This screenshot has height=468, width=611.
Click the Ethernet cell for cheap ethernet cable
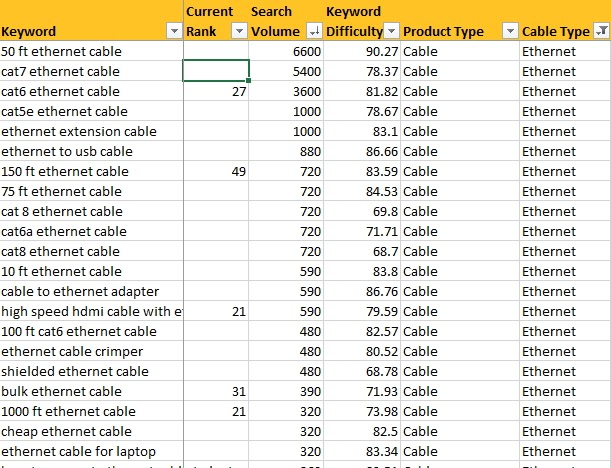(565, 431)
